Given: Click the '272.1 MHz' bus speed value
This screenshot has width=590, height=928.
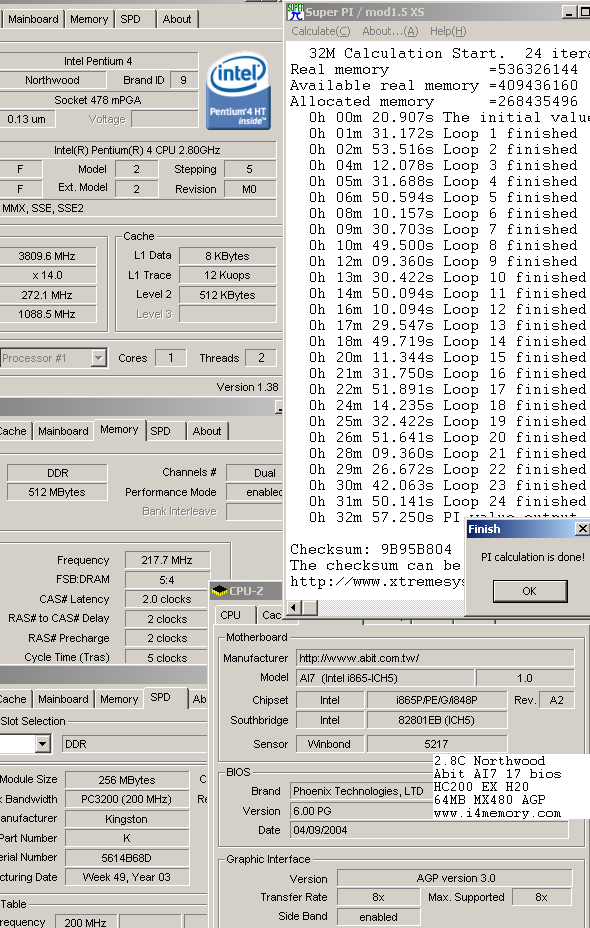Looking at the screenshot, I should pyautogui.click(x=47, y=295).
